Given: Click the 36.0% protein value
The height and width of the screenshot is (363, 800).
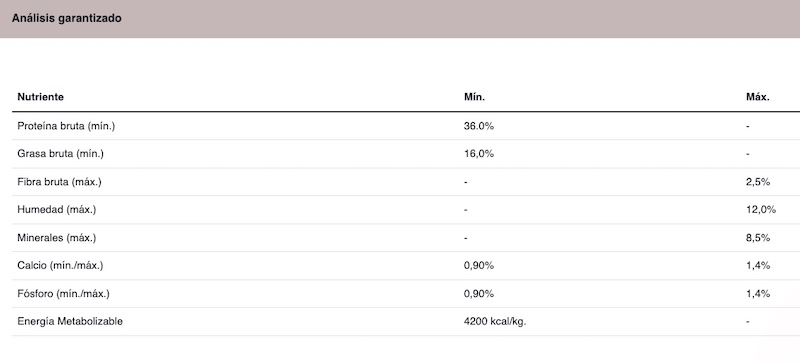Looking at the screenshot, I should pyautogui.click(x=479, y=126).
